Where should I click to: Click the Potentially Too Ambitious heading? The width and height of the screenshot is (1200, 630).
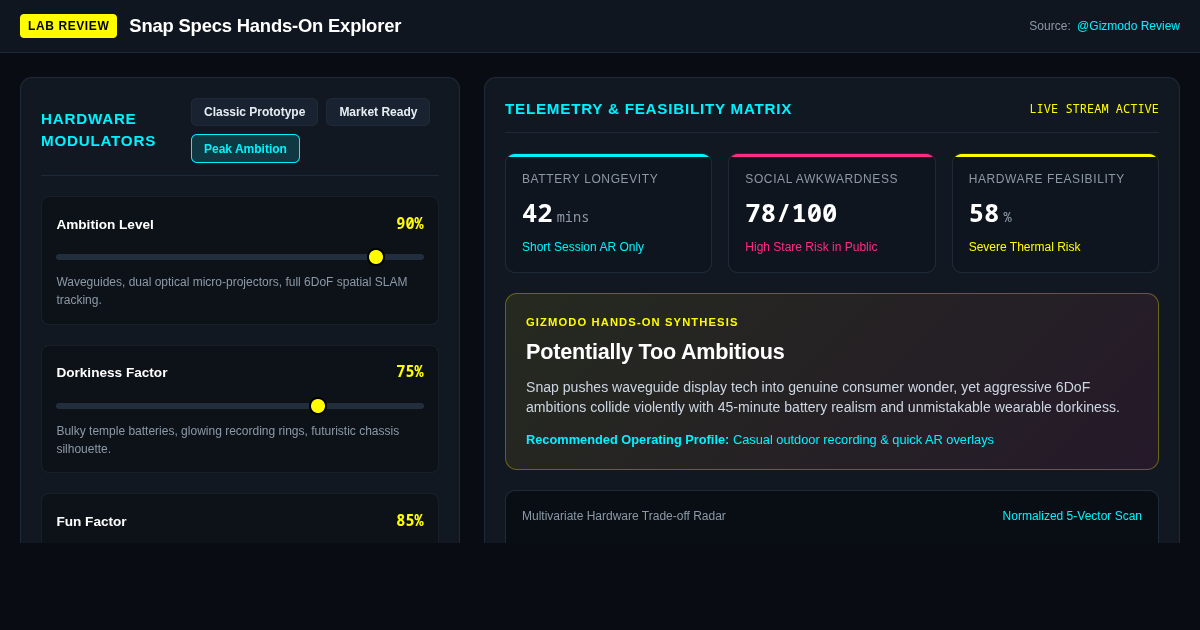pyautogui.click(x=655, y=352)
